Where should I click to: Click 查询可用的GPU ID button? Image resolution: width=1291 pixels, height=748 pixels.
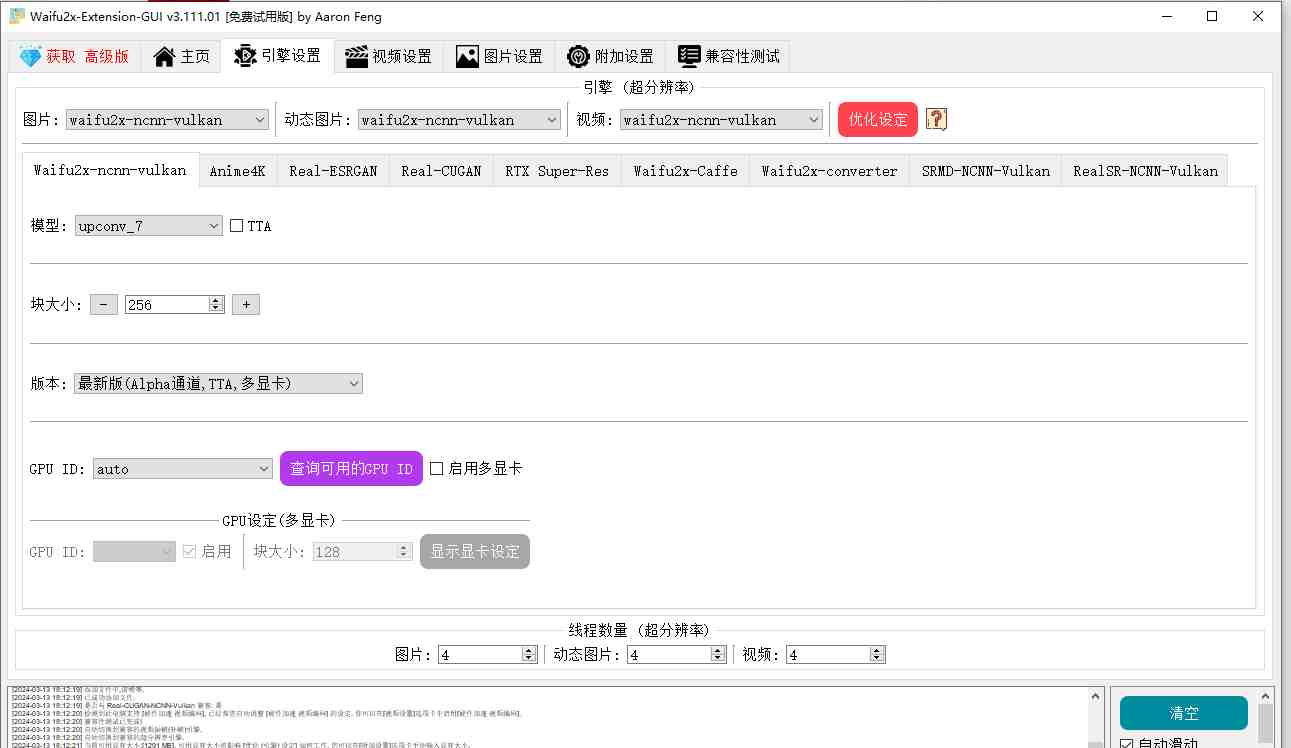[x=351, y=468]
